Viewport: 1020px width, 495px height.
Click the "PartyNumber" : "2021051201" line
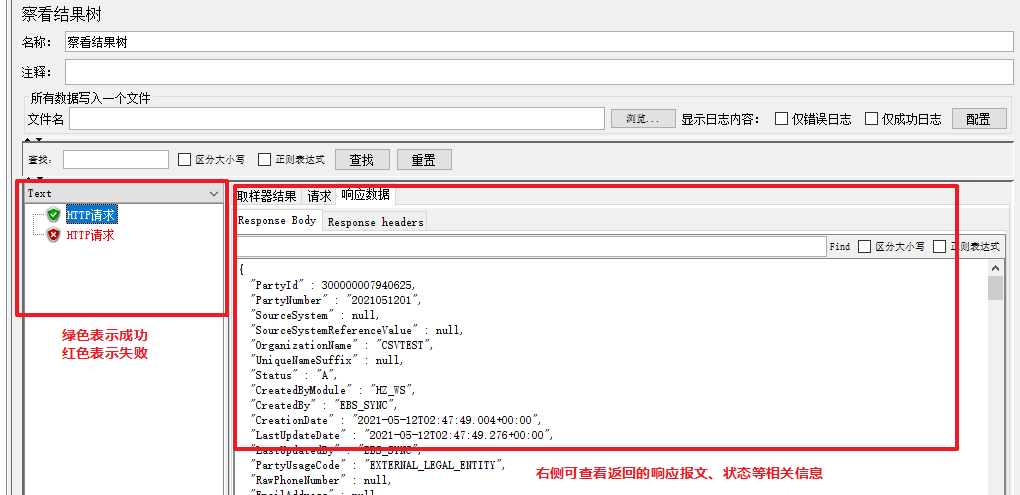(x=337, y=301)
